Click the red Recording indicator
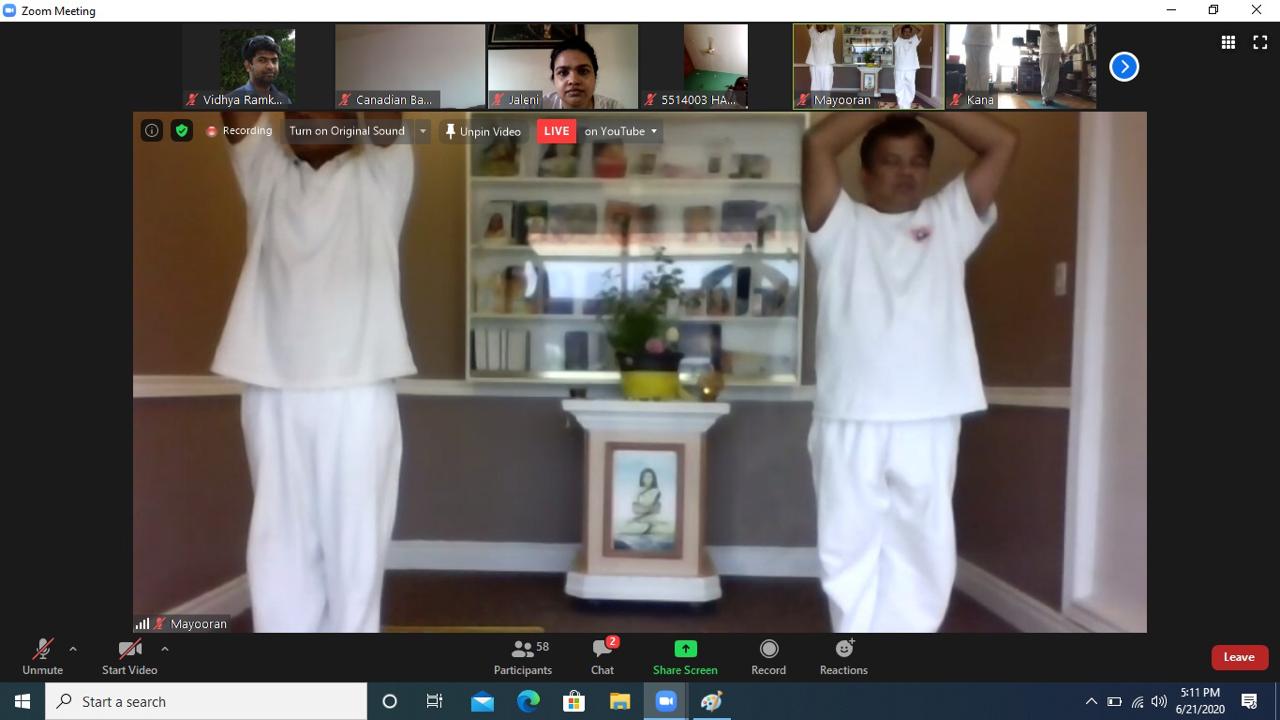The width and height of the screenshot is (1280, 720). pos(238,131)
